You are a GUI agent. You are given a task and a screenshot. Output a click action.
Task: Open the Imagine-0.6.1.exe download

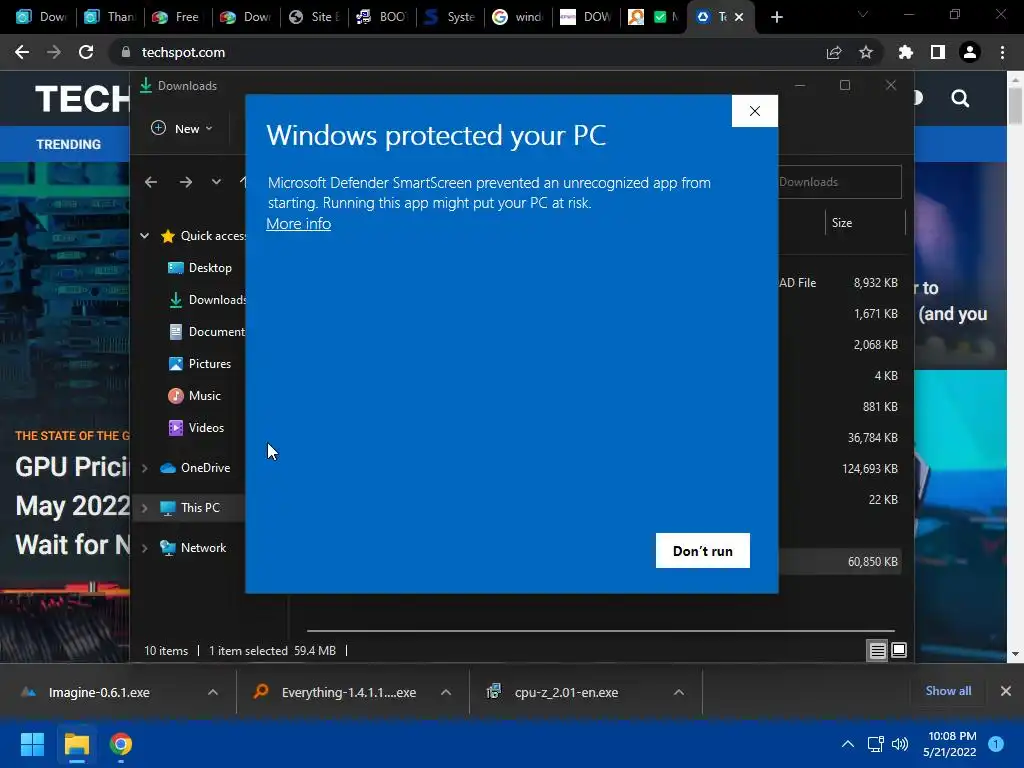[x=99, y=692]
